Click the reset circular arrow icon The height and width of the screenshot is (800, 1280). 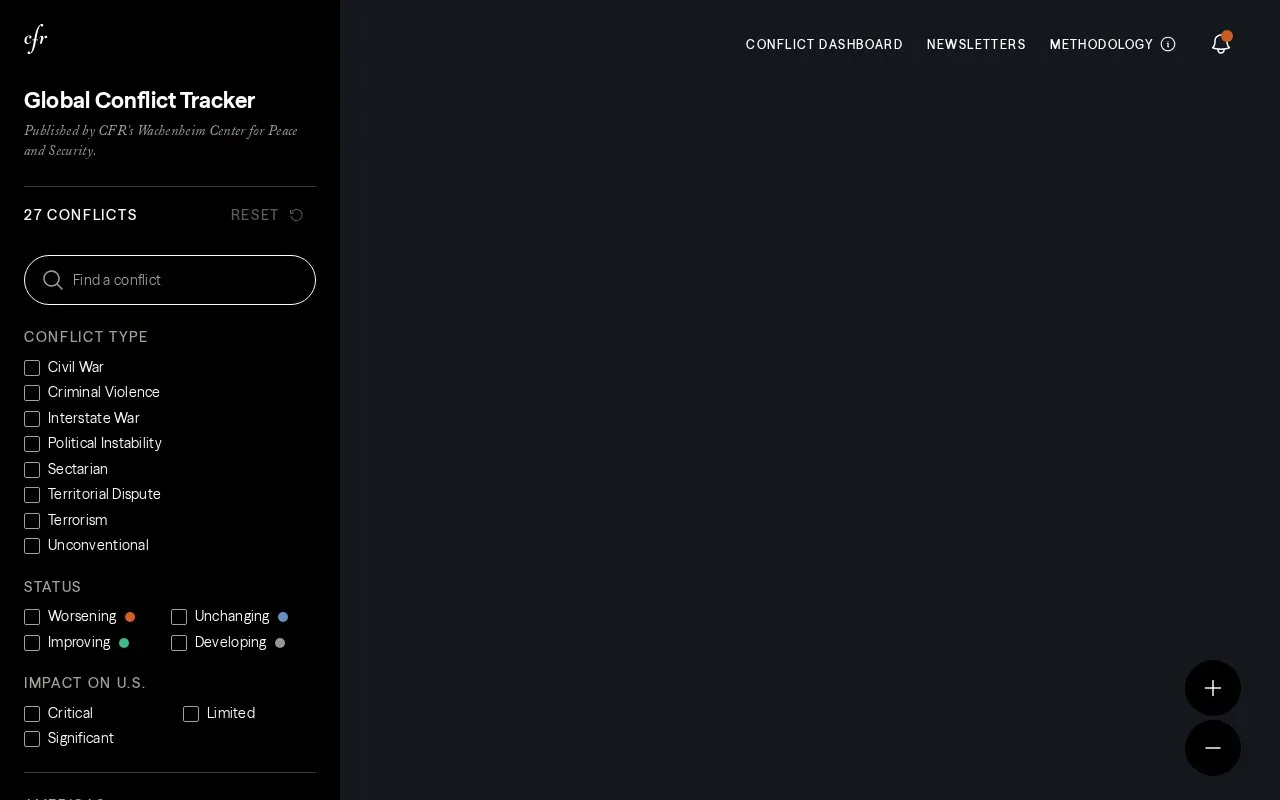(296, 215)
